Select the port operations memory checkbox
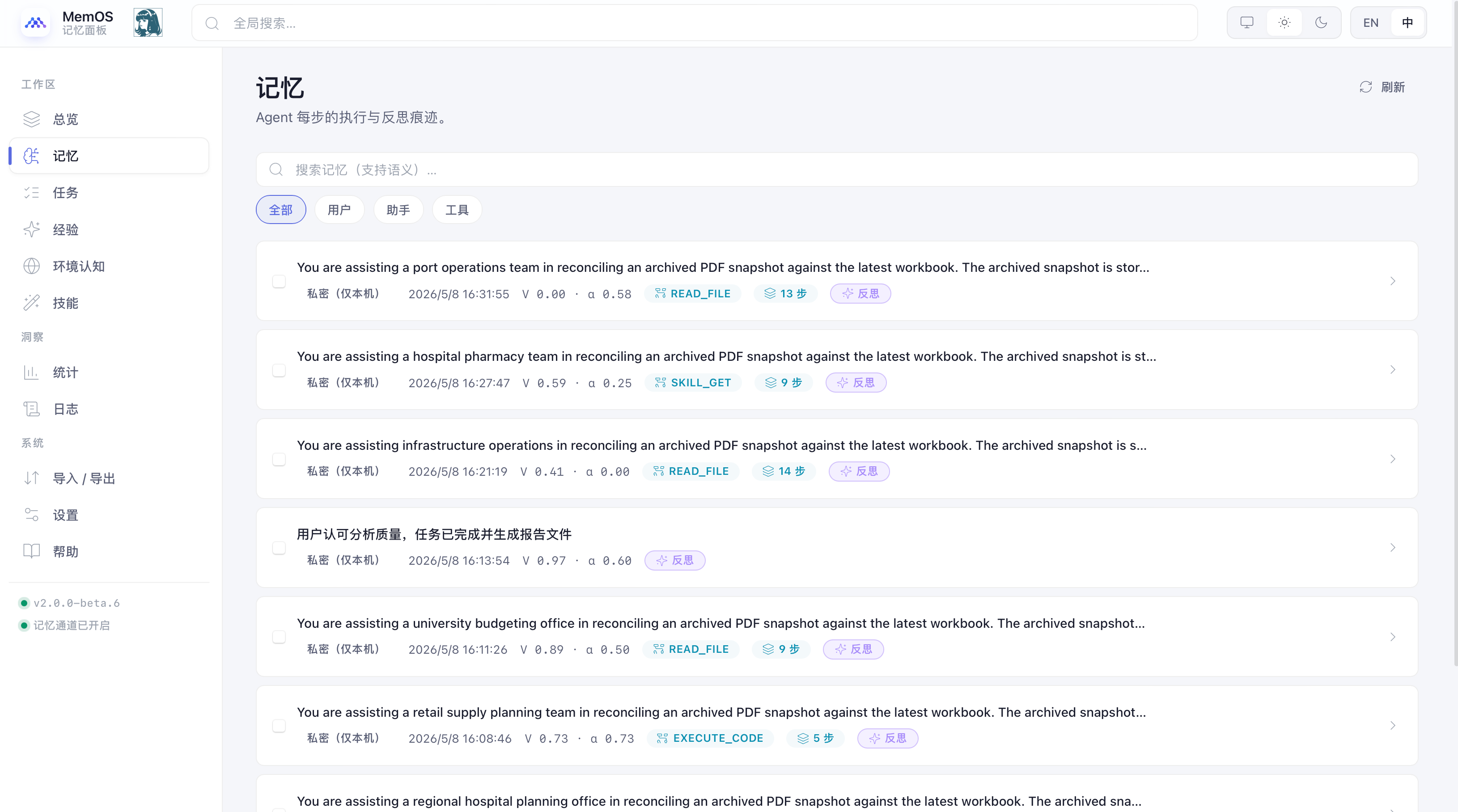 279,281
